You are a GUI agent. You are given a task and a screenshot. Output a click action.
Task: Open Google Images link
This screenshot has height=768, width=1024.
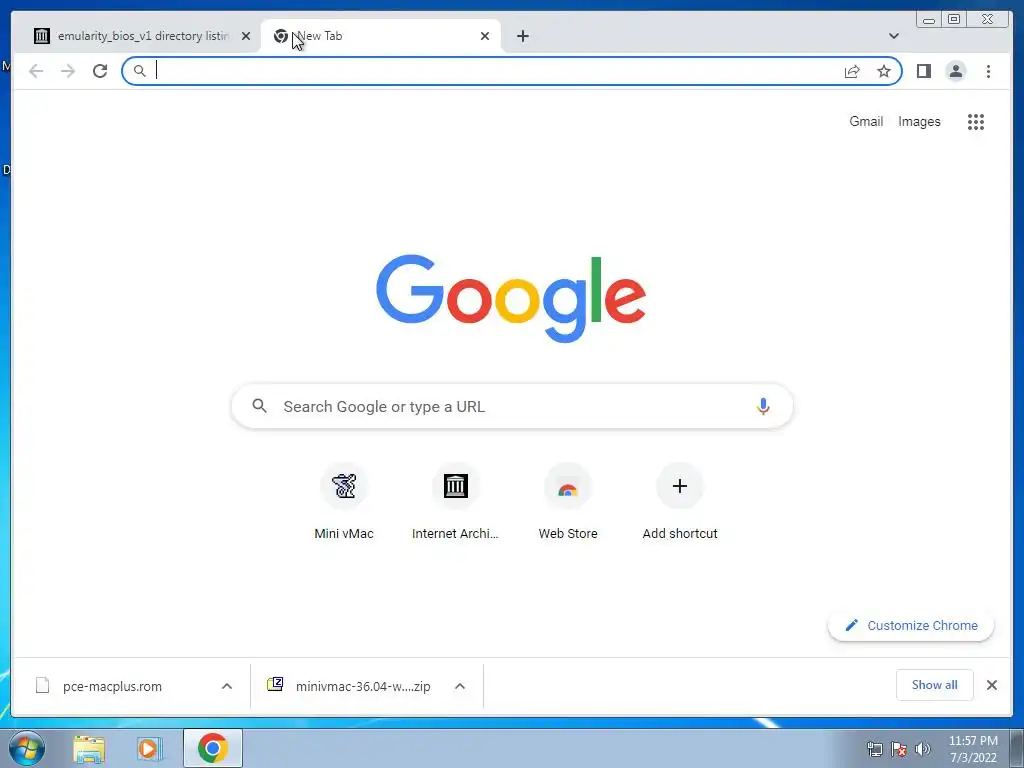(919, 121)
